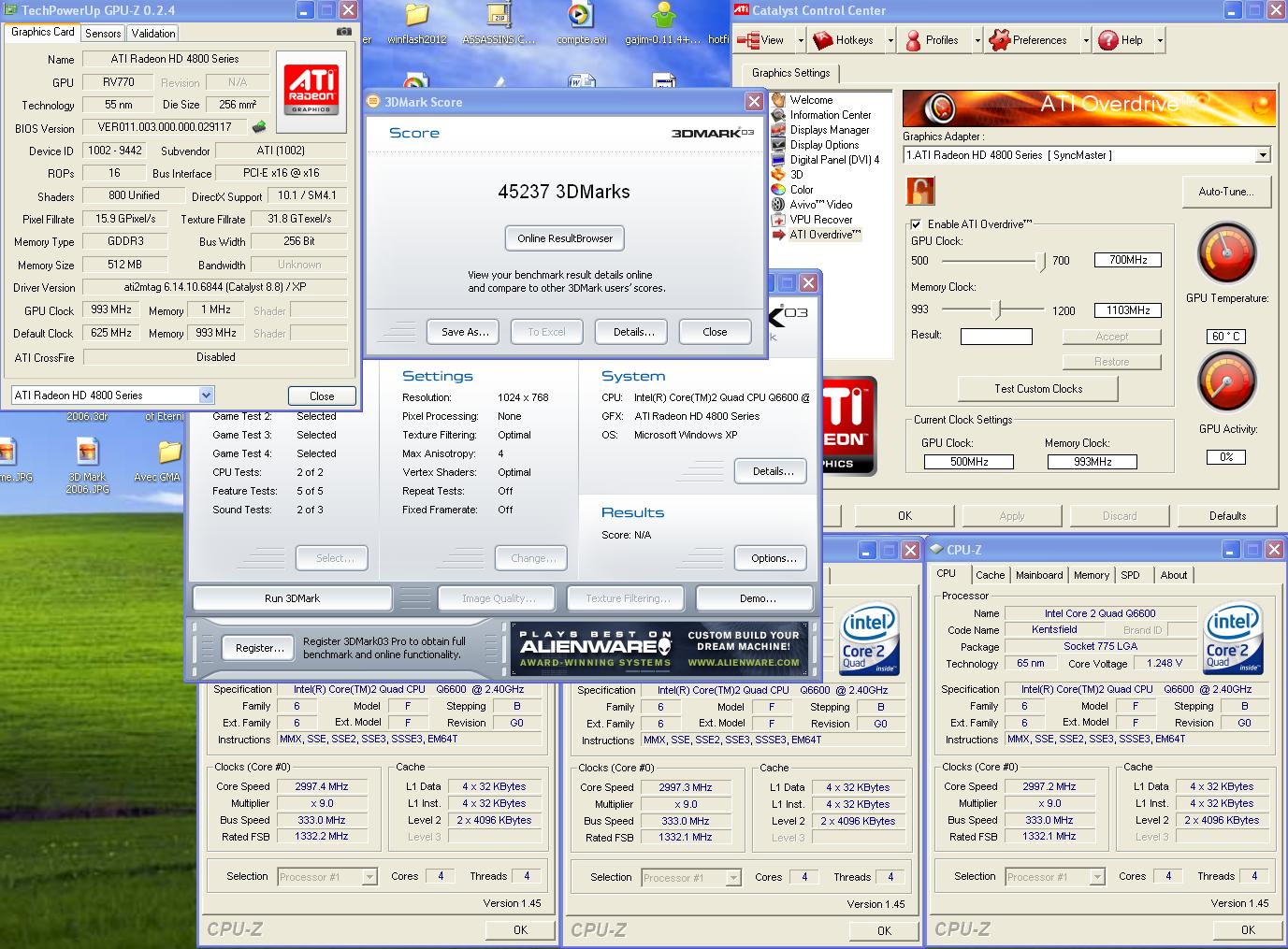
Task: Click the GPU Temperature gauge
Action: click(x=1226, y=252)
